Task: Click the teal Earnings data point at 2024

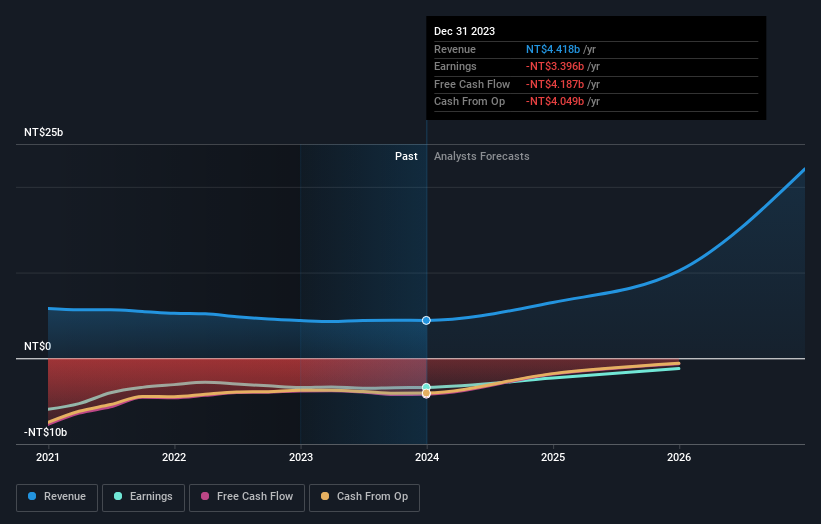Action: point(426,387)
